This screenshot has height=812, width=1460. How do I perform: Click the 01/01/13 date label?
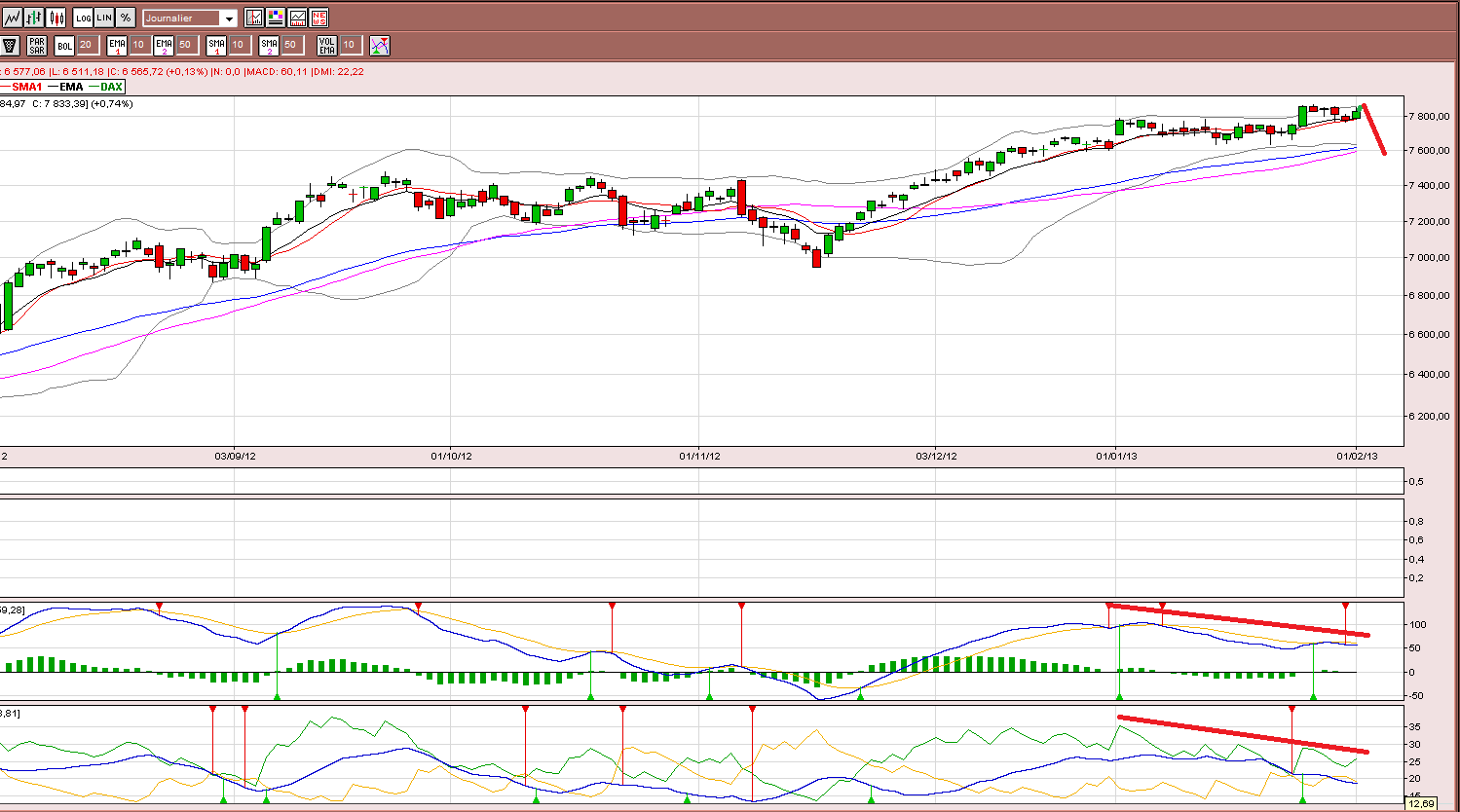[1116, 455]
